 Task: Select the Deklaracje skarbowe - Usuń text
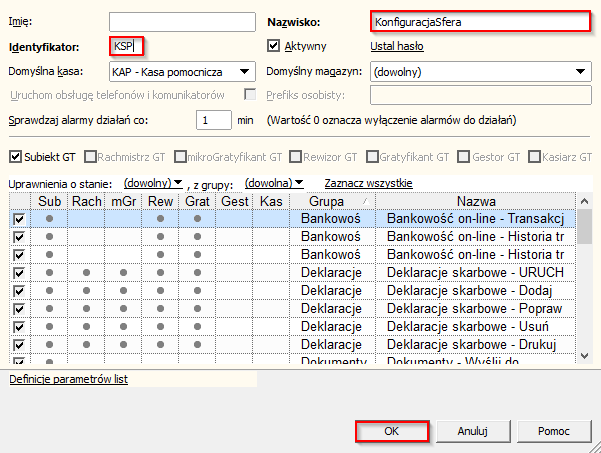click(x=468, y=327)
